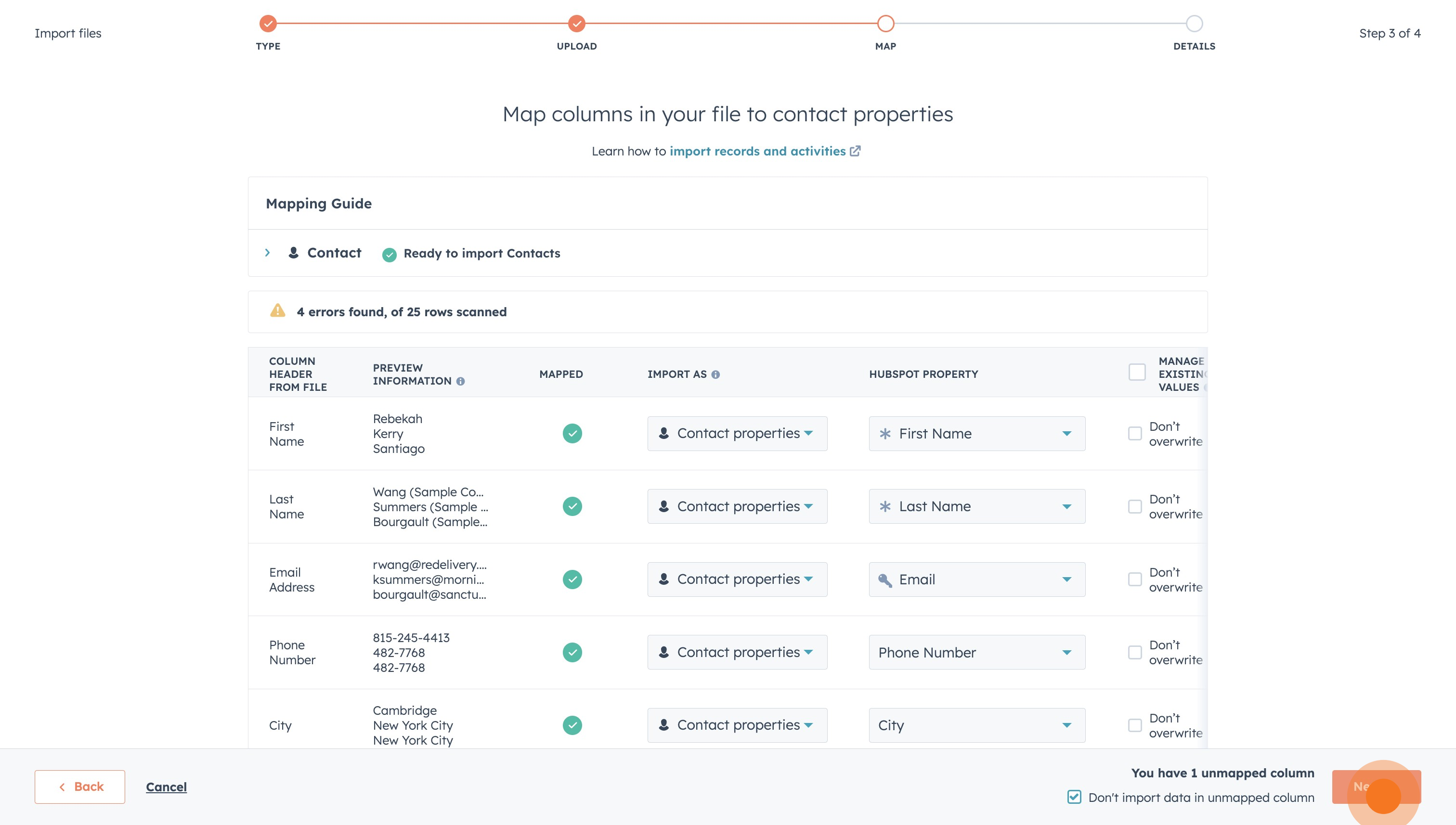Open the import records and activities link

pos(757,151)
